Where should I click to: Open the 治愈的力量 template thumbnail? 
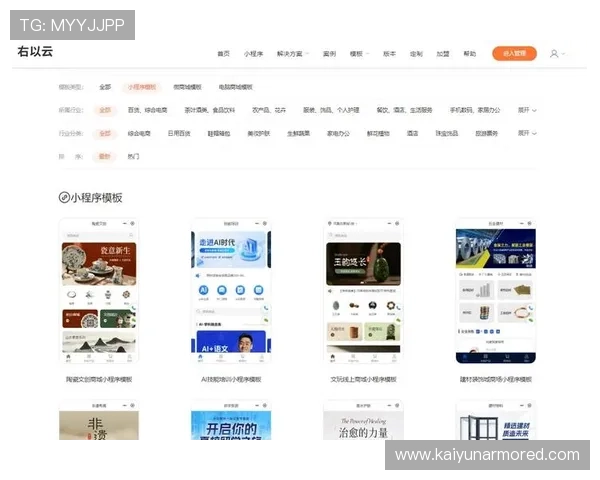tap(364, 420)
